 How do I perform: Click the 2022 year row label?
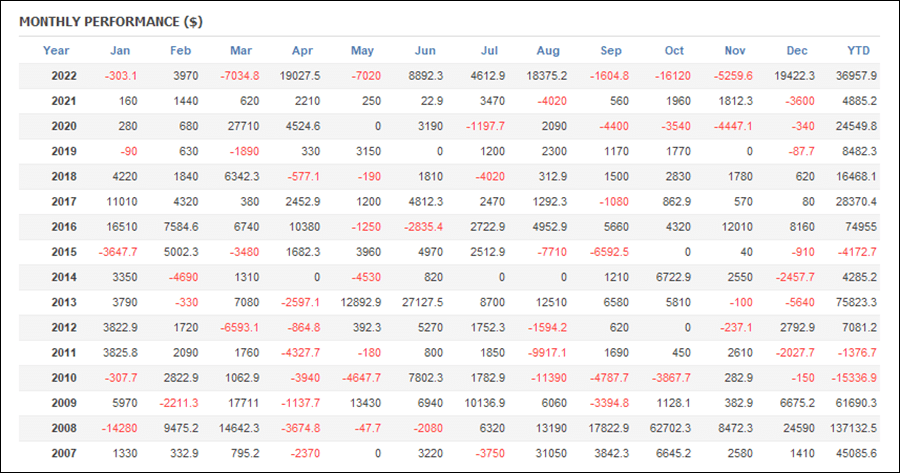tap(64, 76)
